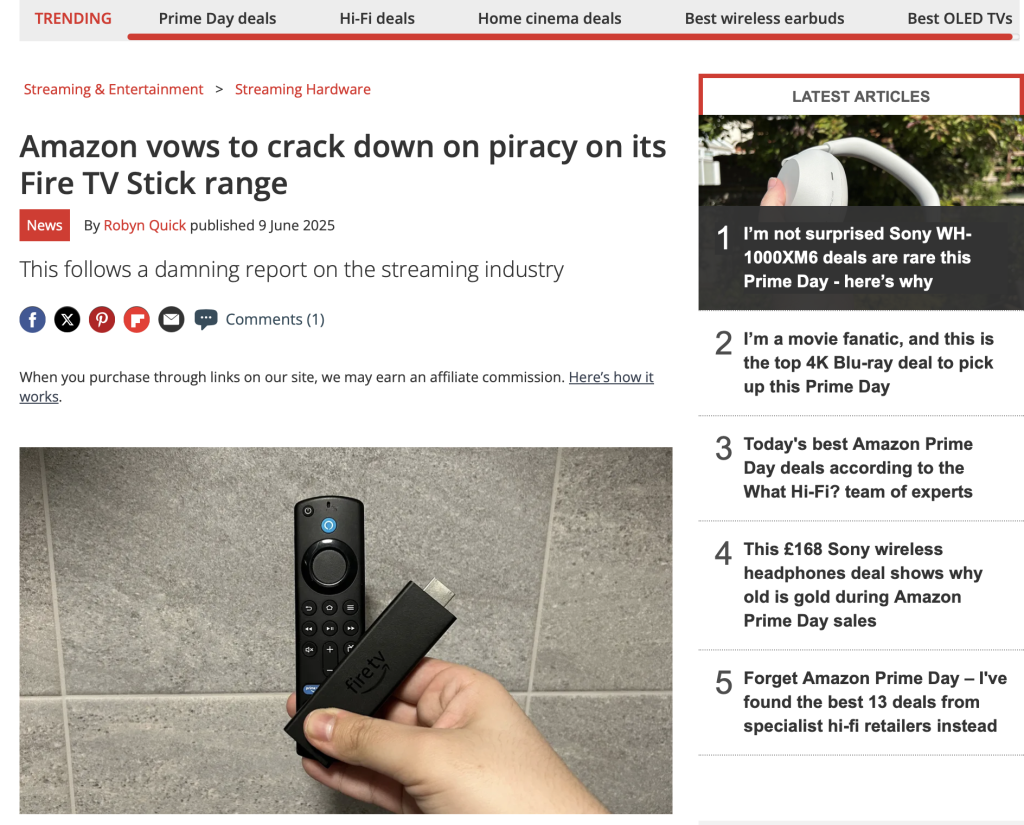The height and width of the screenshot is (825, 1024).
Task: Open Streaming Hardware breadcrumb
Action: coord(303,89)
